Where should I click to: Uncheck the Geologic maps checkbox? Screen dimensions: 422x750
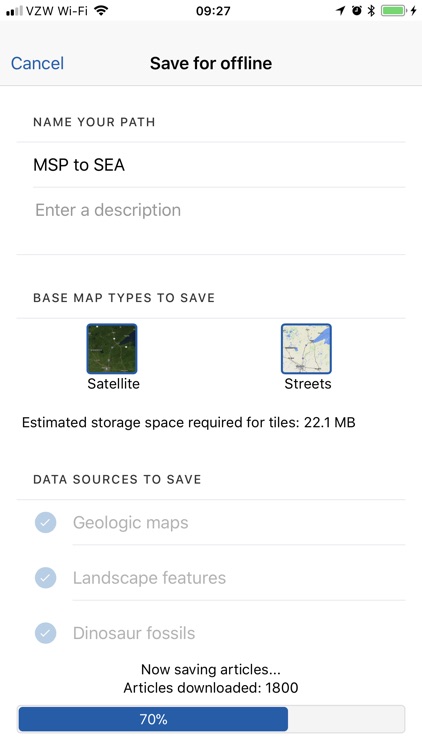coord(45,522)
